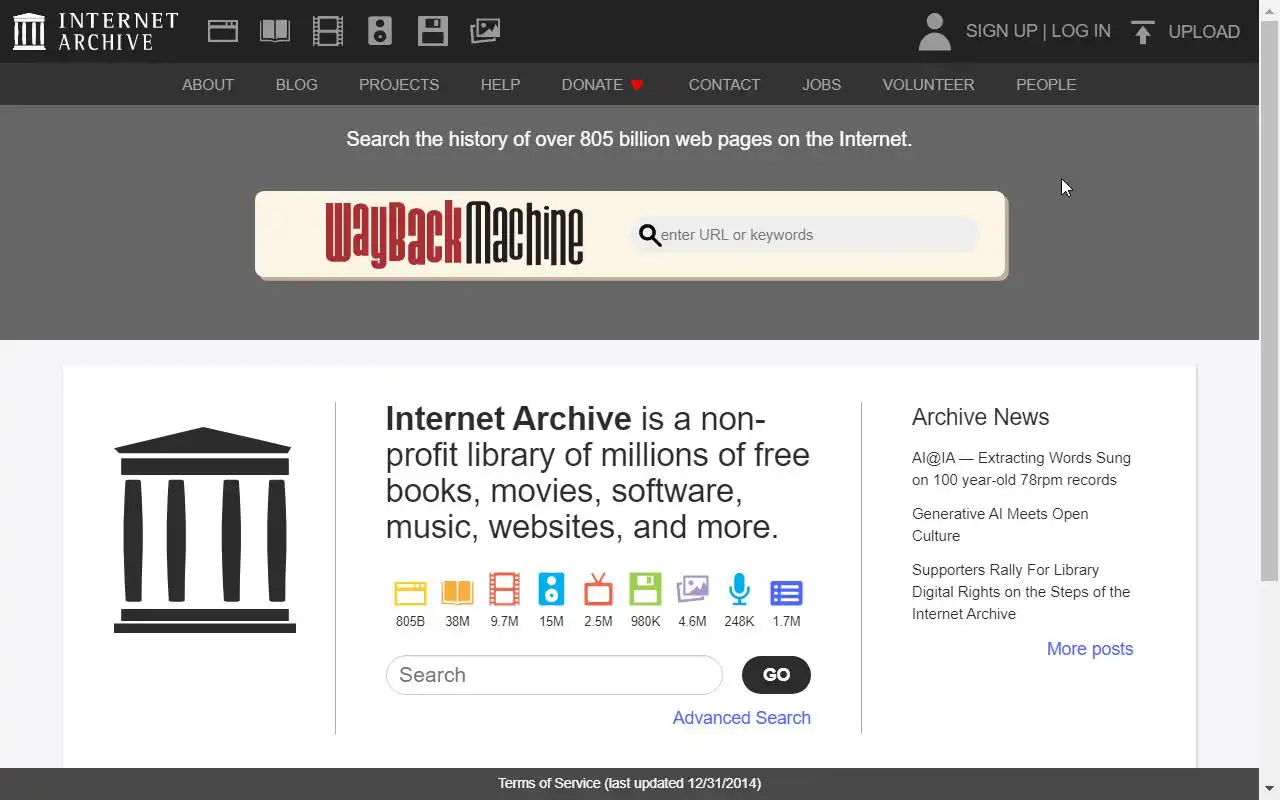Open the Software floppy icon in top navigation
The height and width of the screenshot is (800, 1280).
point(433,31)
